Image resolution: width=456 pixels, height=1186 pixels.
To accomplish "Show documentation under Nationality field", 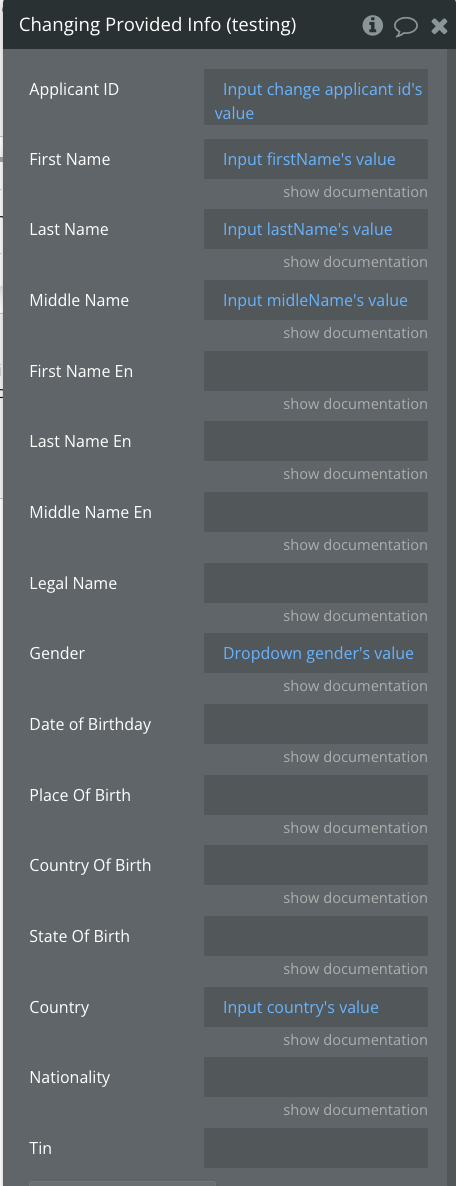I will (355, 1110).
